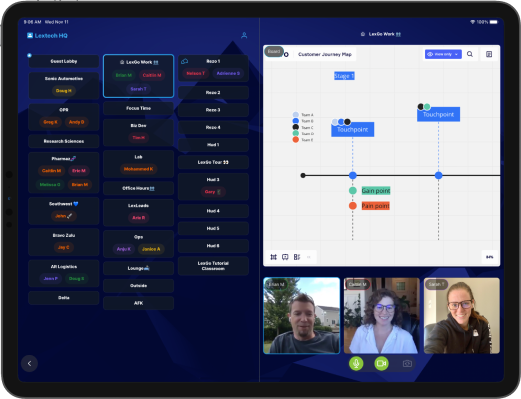Image resolution: width=521 pixels, height=399 pixels.
Task: Open the zoom percentage control
Action: pyautogui.click(x=489, y=257)
